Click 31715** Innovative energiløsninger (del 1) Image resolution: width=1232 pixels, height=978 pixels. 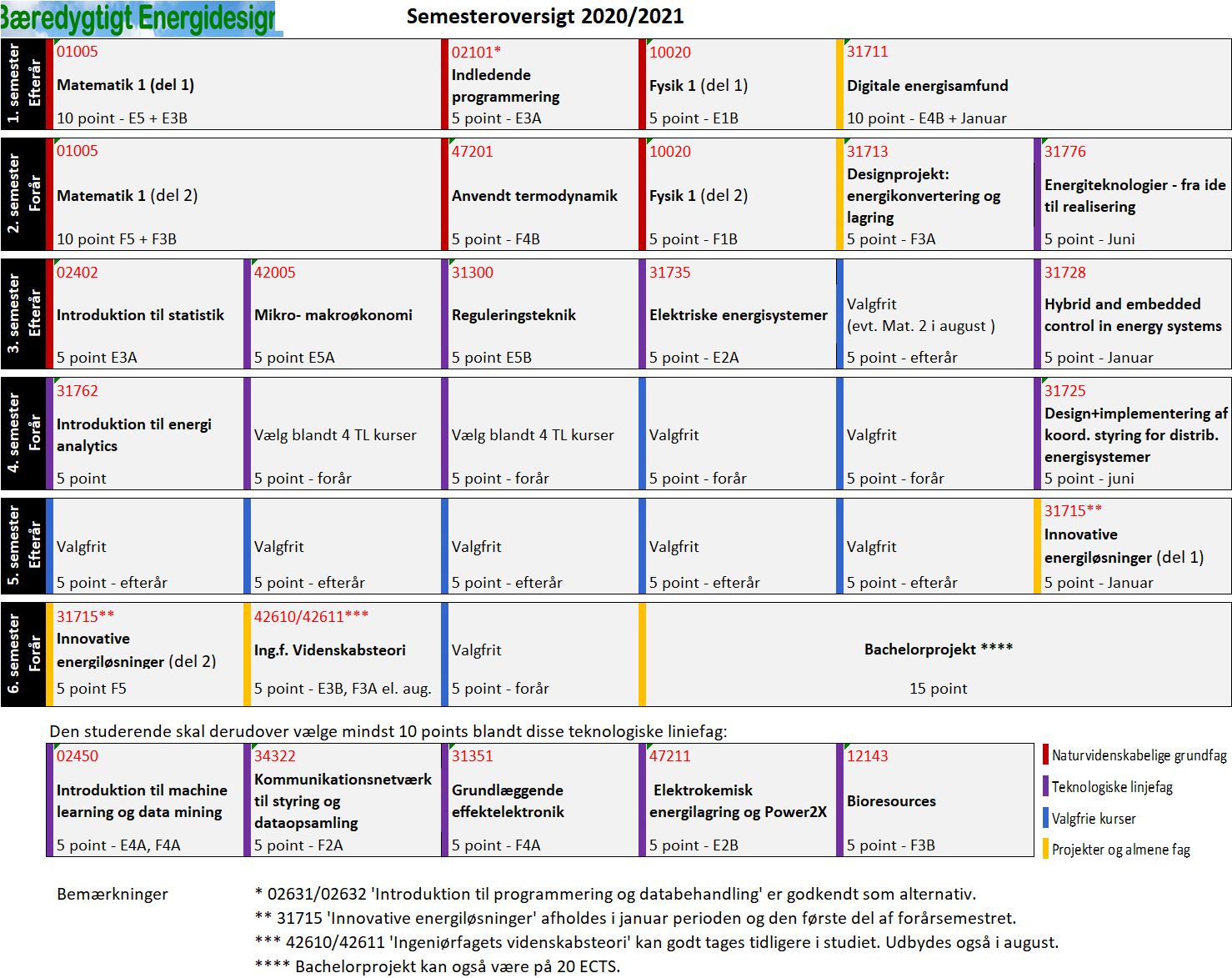(x=1133, y=546)
